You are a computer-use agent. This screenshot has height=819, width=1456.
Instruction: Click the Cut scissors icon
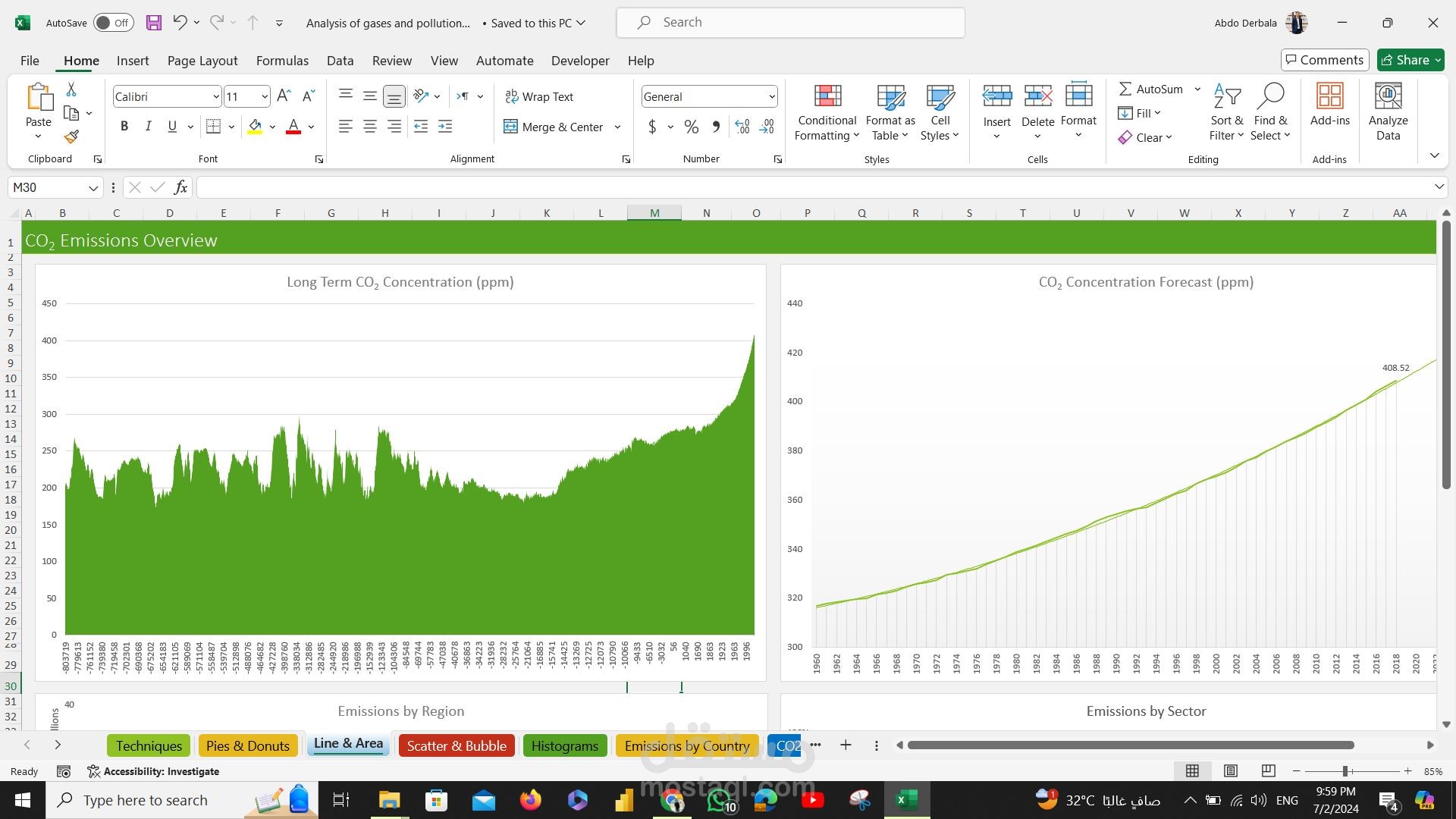[71, 89]
